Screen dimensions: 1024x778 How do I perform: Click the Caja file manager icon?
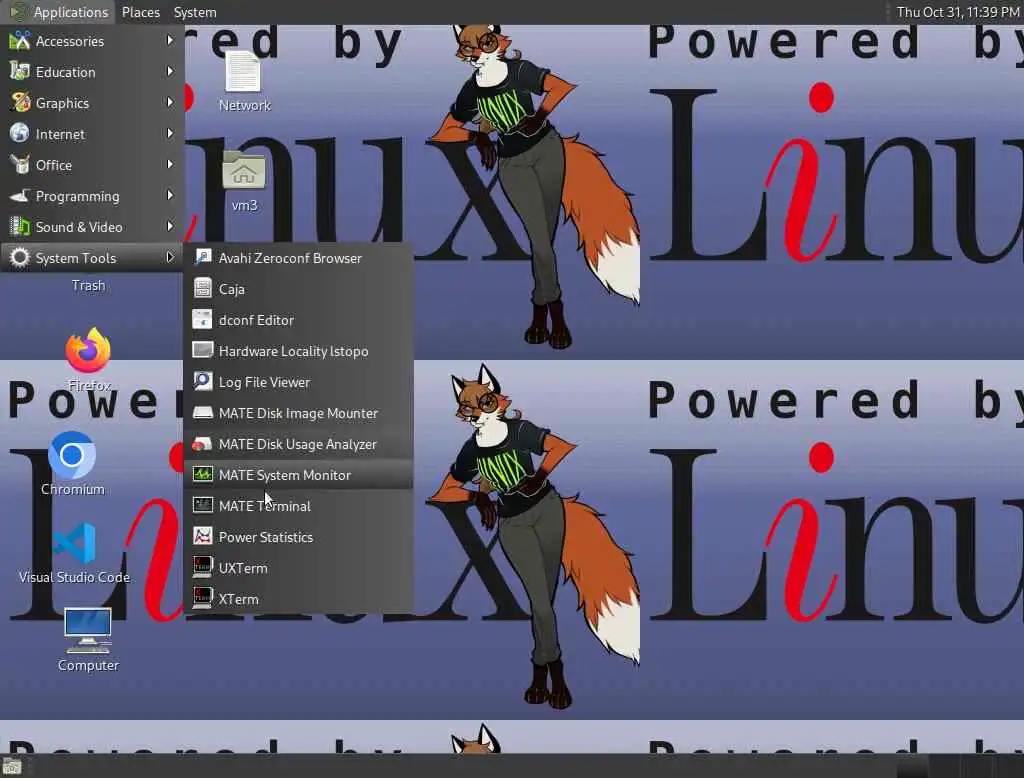coord(202,288)
